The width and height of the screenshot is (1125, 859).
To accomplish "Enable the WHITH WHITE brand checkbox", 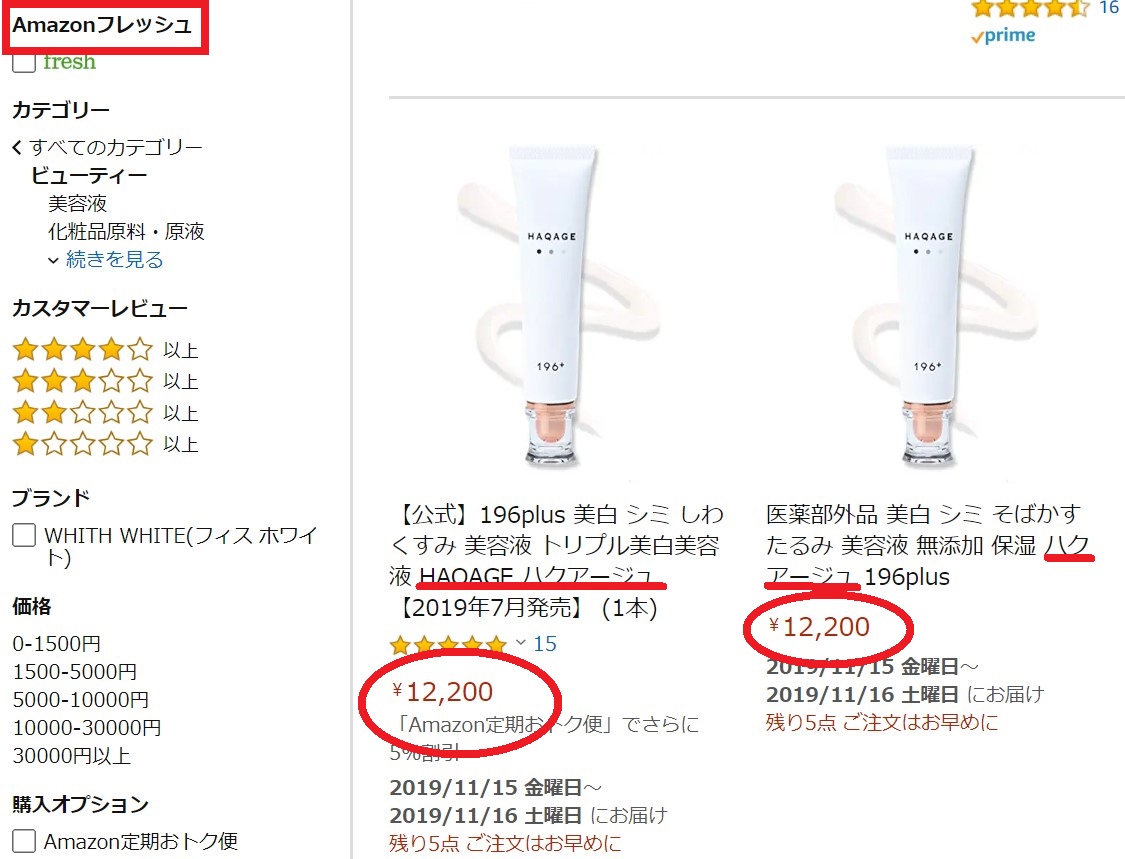I will pos(24,535).
